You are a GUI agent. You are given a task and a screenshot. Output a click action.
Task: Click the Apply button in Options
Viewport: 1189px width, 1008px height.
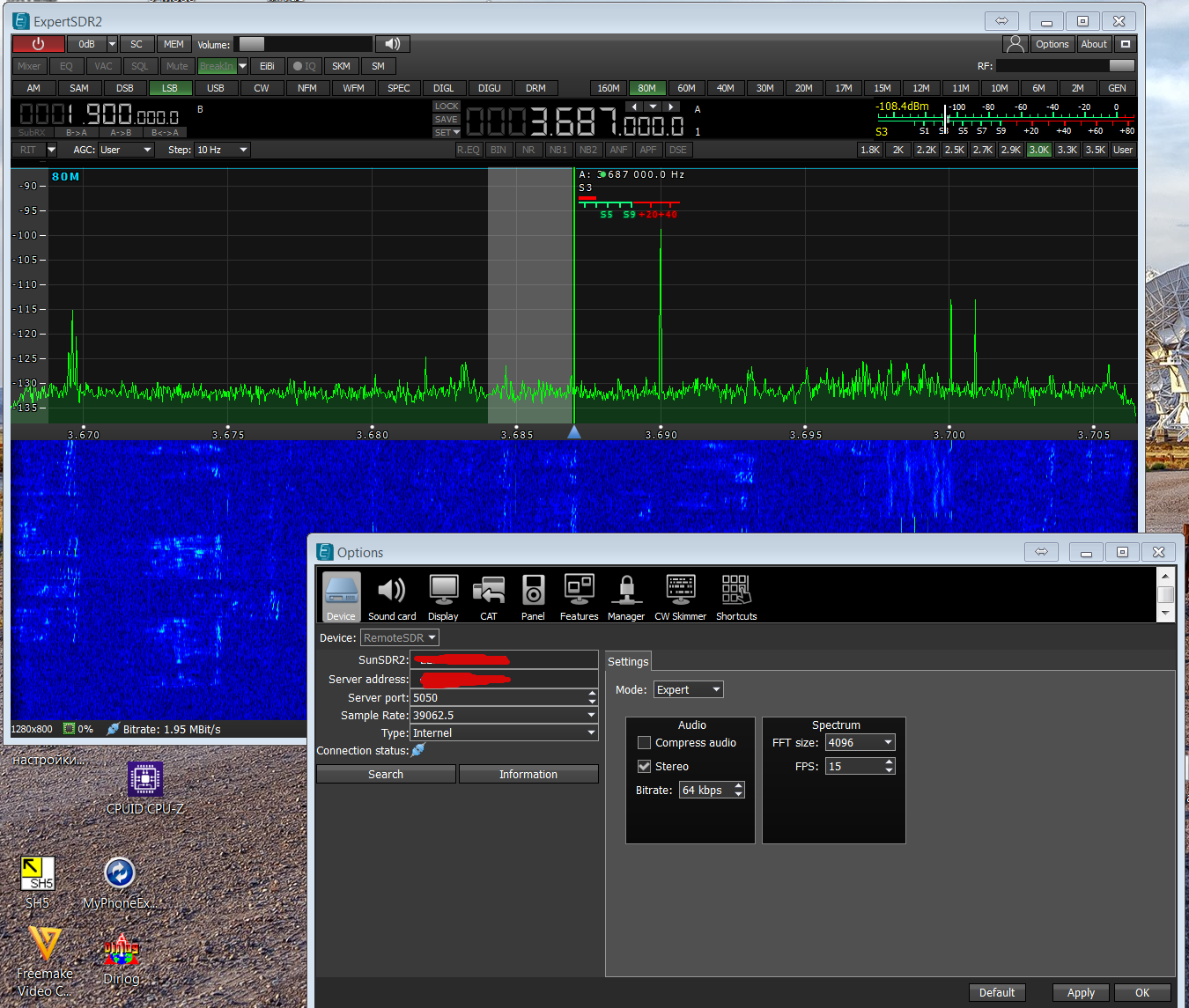click(x=1082, y=992)
